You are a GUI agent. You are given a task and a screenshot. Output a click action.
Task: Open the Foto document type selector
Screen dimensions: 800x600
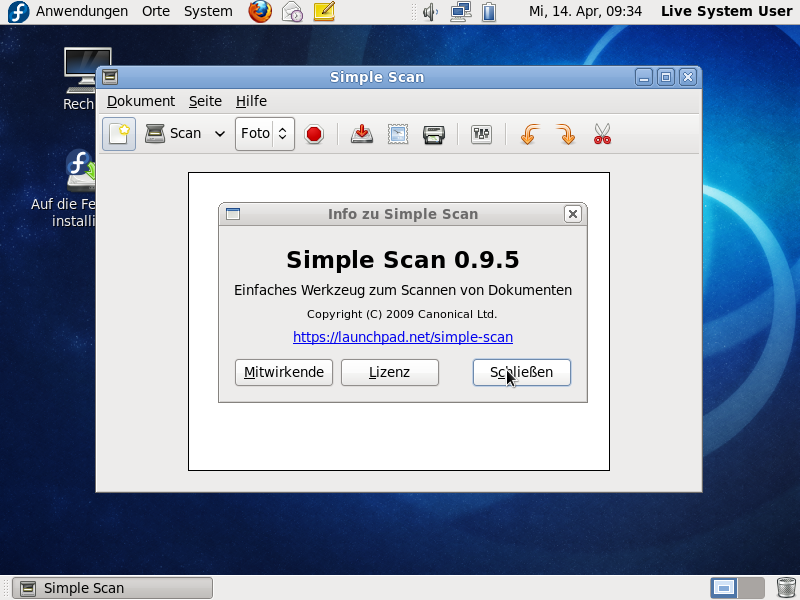click(264, 134)
